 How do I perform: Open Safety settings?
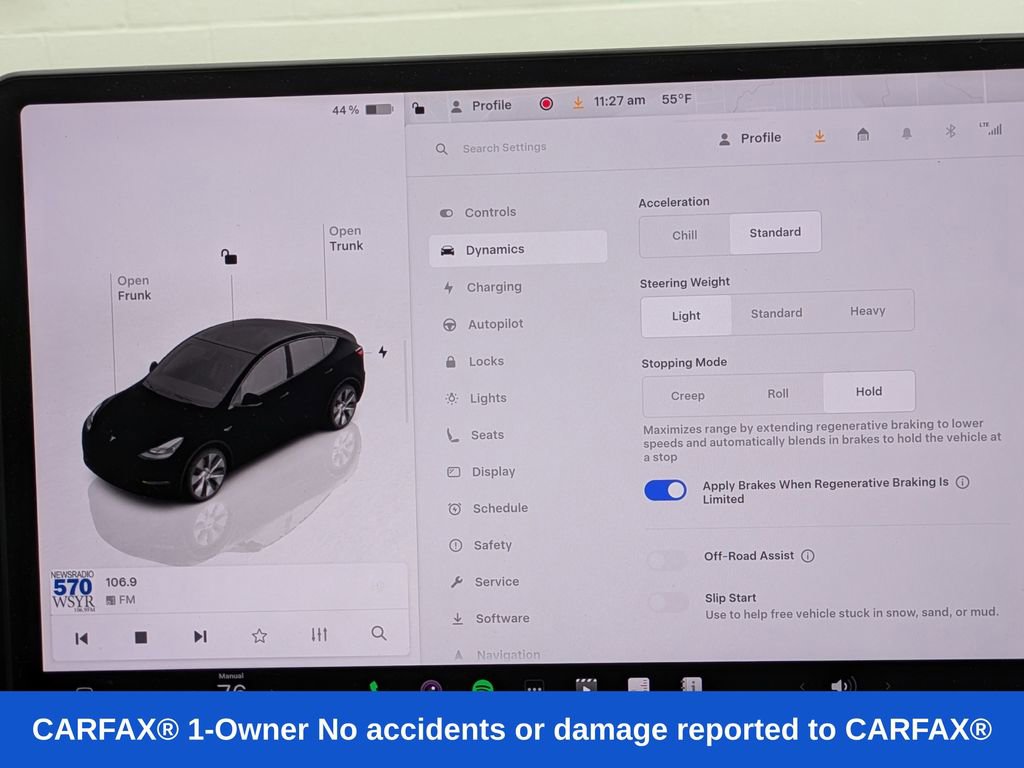tap(492, 545)
